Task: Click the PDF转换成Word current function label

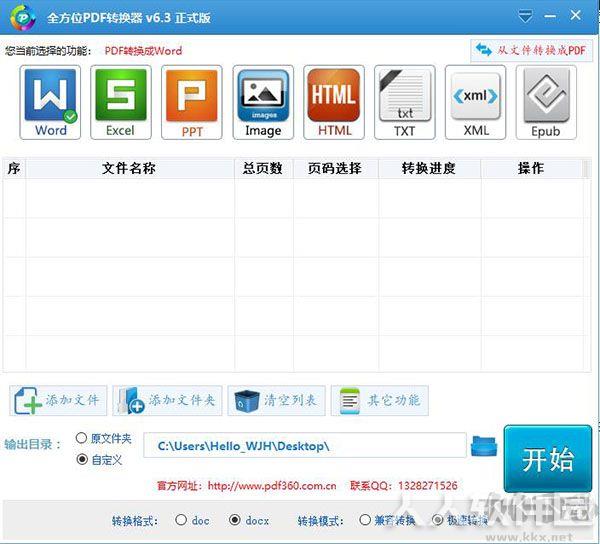Action: (143, 51)
